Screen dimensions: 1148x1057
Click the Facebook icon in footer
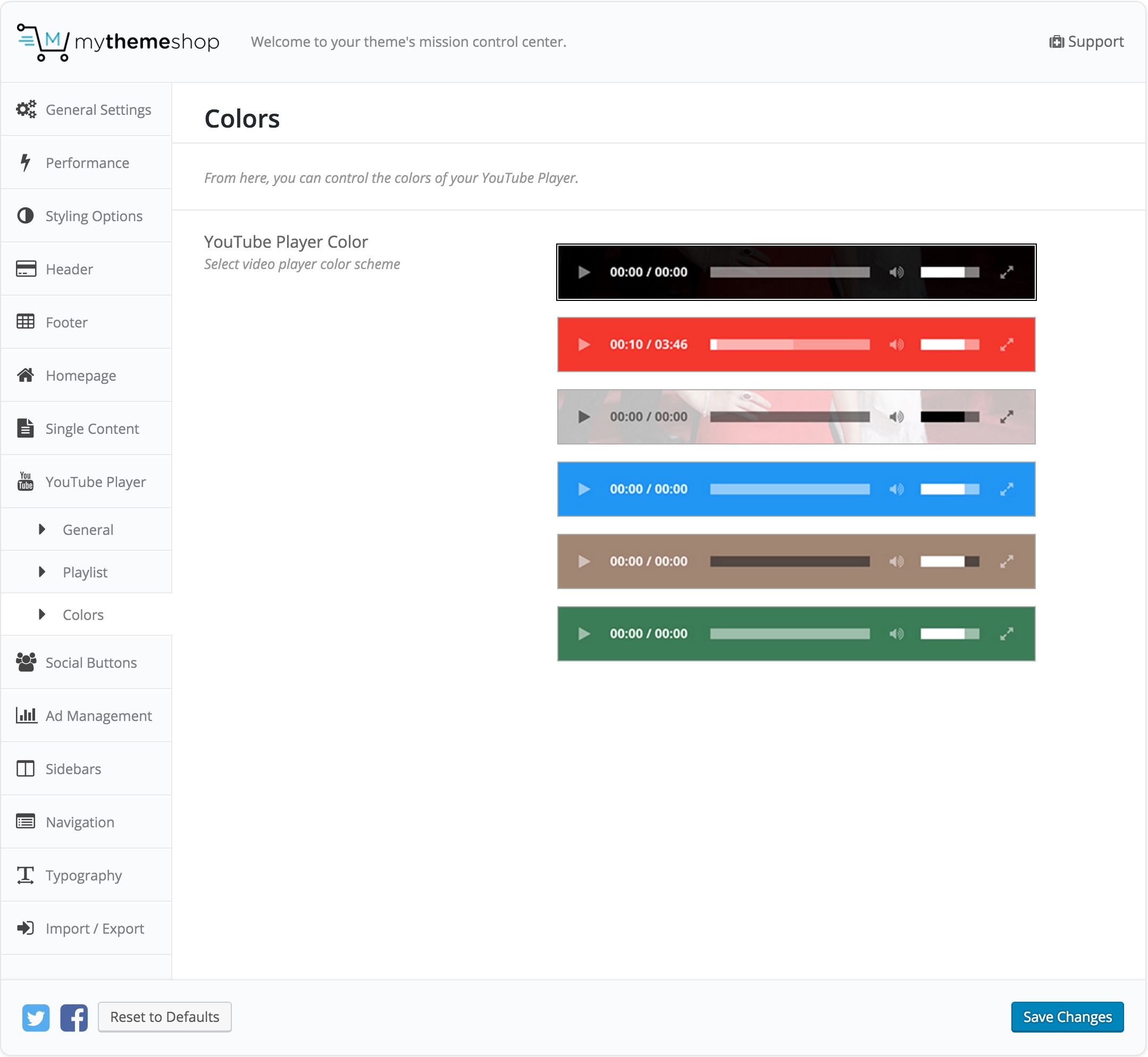74,1018
